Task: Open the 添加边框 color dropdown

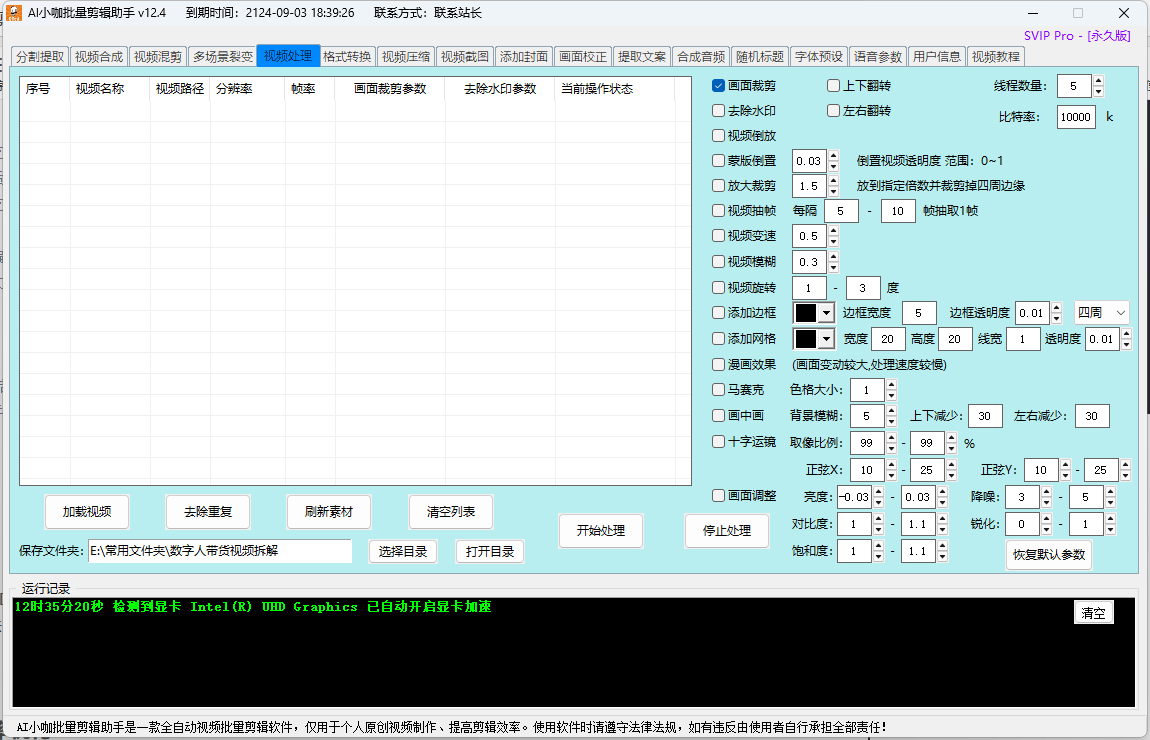Action: [x=827, y=313]
